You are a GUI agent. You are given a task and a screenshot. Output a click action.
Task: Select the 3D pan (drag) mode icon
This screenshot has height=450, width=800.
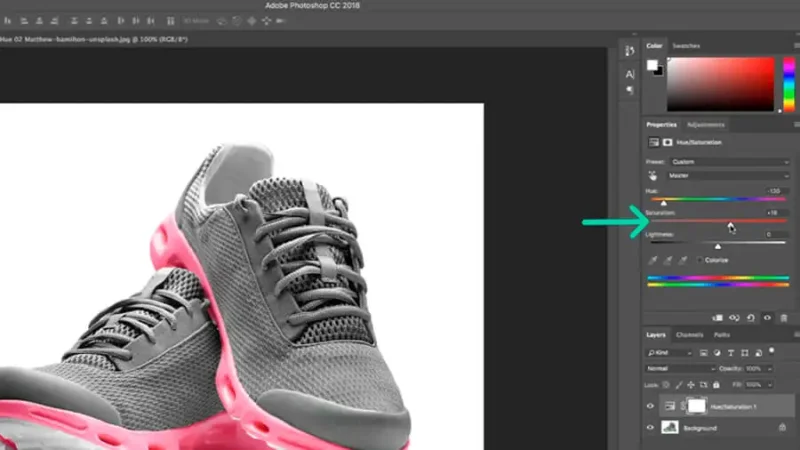tap(252, 21)
